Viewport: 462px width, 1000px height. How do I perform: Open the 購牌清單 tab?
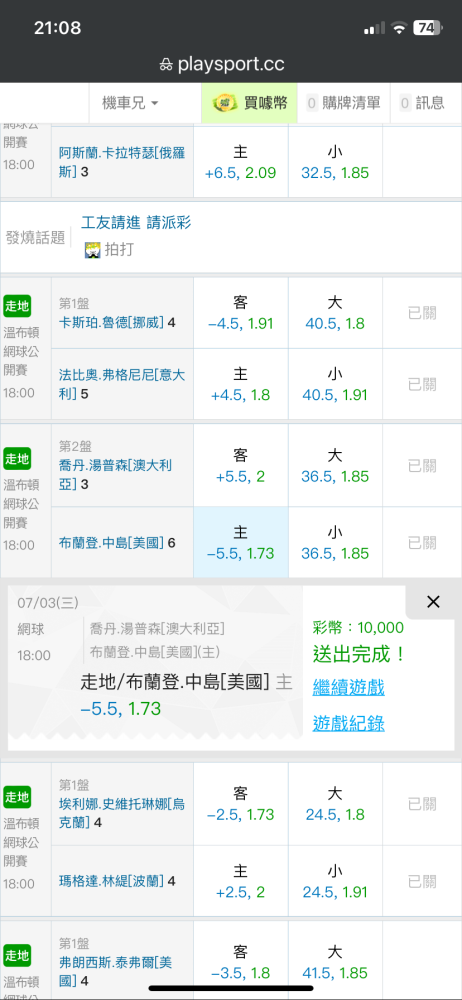[x=345, y=103]
